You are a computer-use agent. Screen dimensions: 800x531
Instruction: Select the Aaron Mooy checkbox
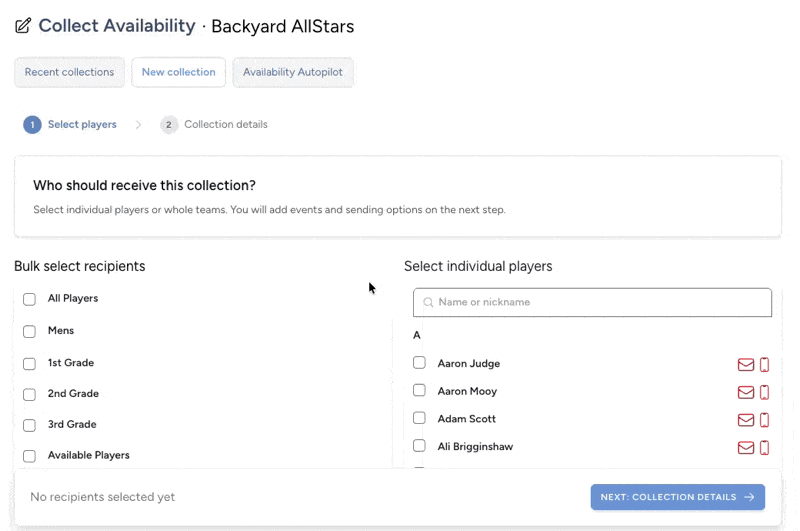click(x=419, y=390)
